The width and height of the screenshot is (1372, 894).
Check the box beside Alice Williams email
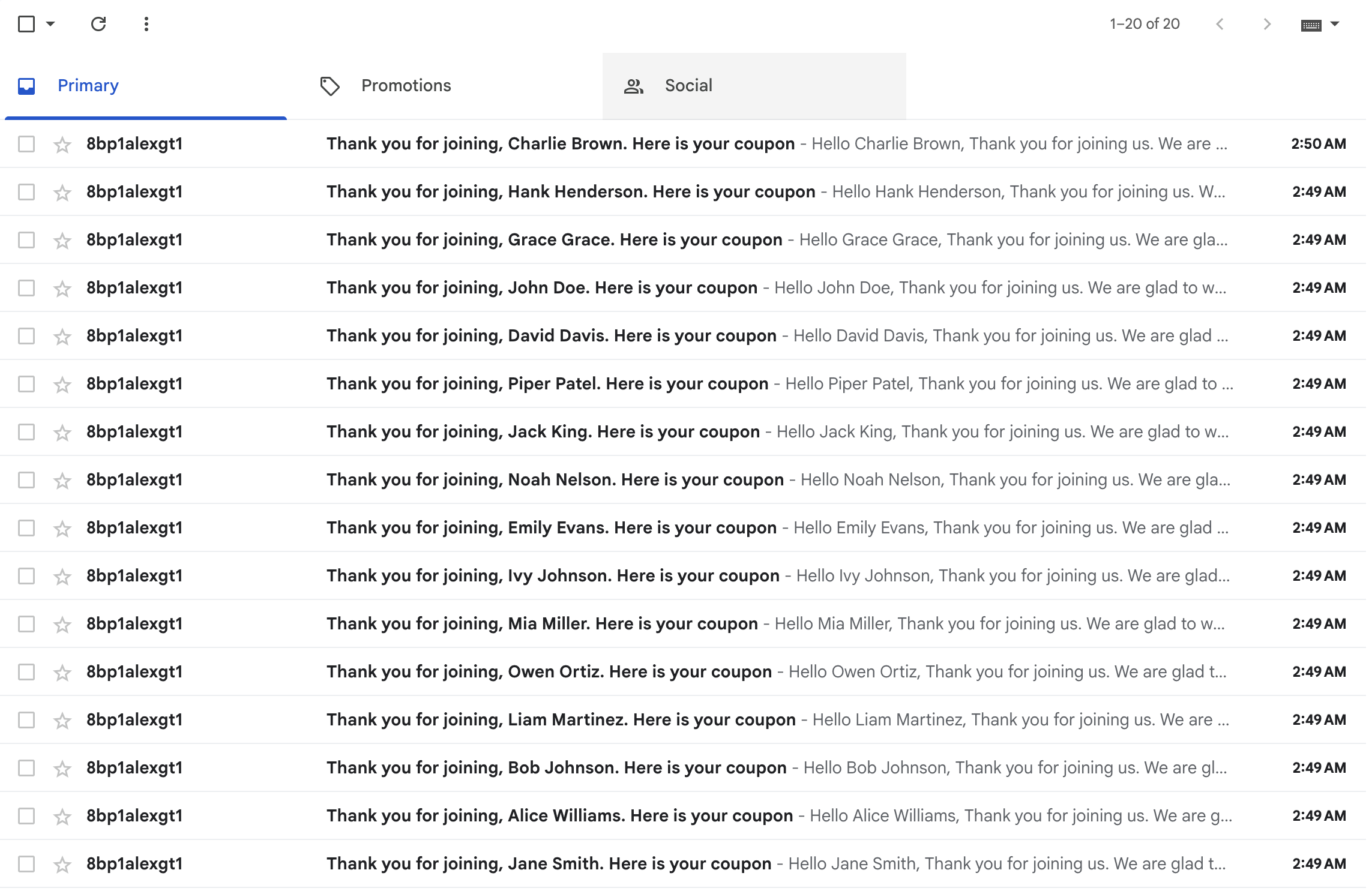(26, 816)
